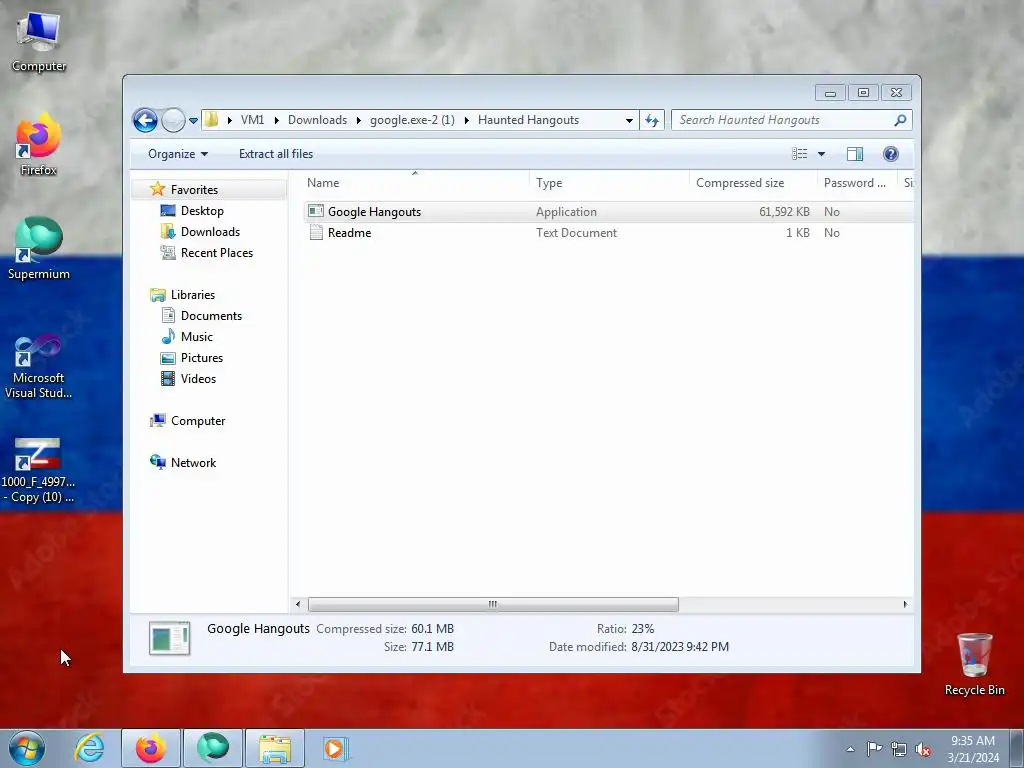The height and width of the screenshot is (768, 1024).
Task: Sort by Compressed size column header
Action: (753, 183)
